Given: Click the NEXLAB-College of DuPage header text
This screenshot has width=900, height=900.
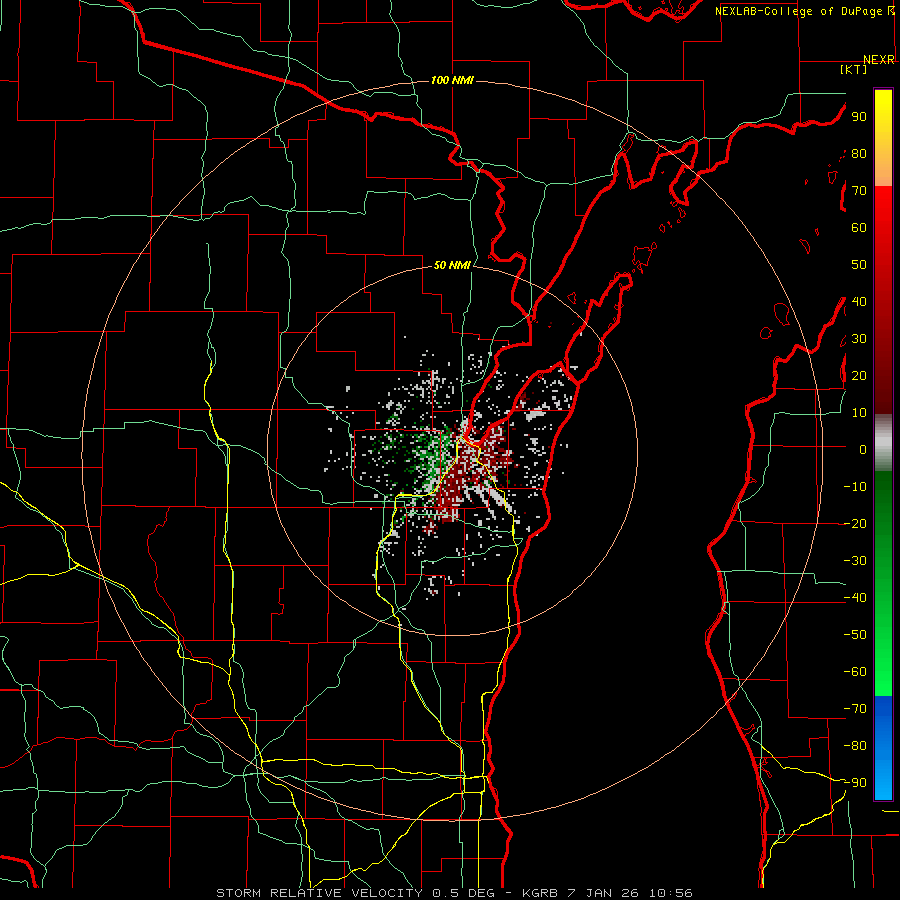Looking at the screenshot, I should pyautogui.click(x=798, y=11).
